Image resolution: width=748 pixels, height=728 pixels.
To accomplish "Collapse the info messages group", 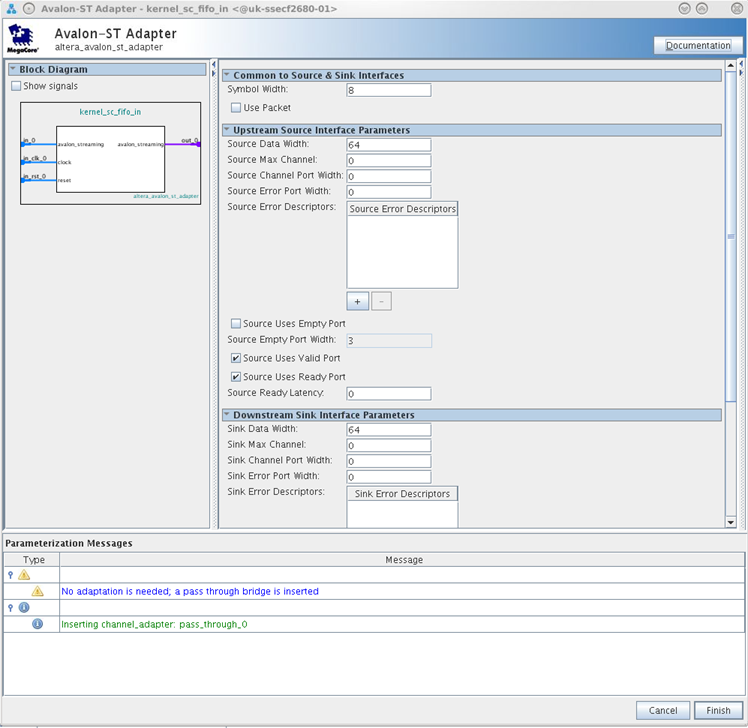I will click(x=10, y=608).
